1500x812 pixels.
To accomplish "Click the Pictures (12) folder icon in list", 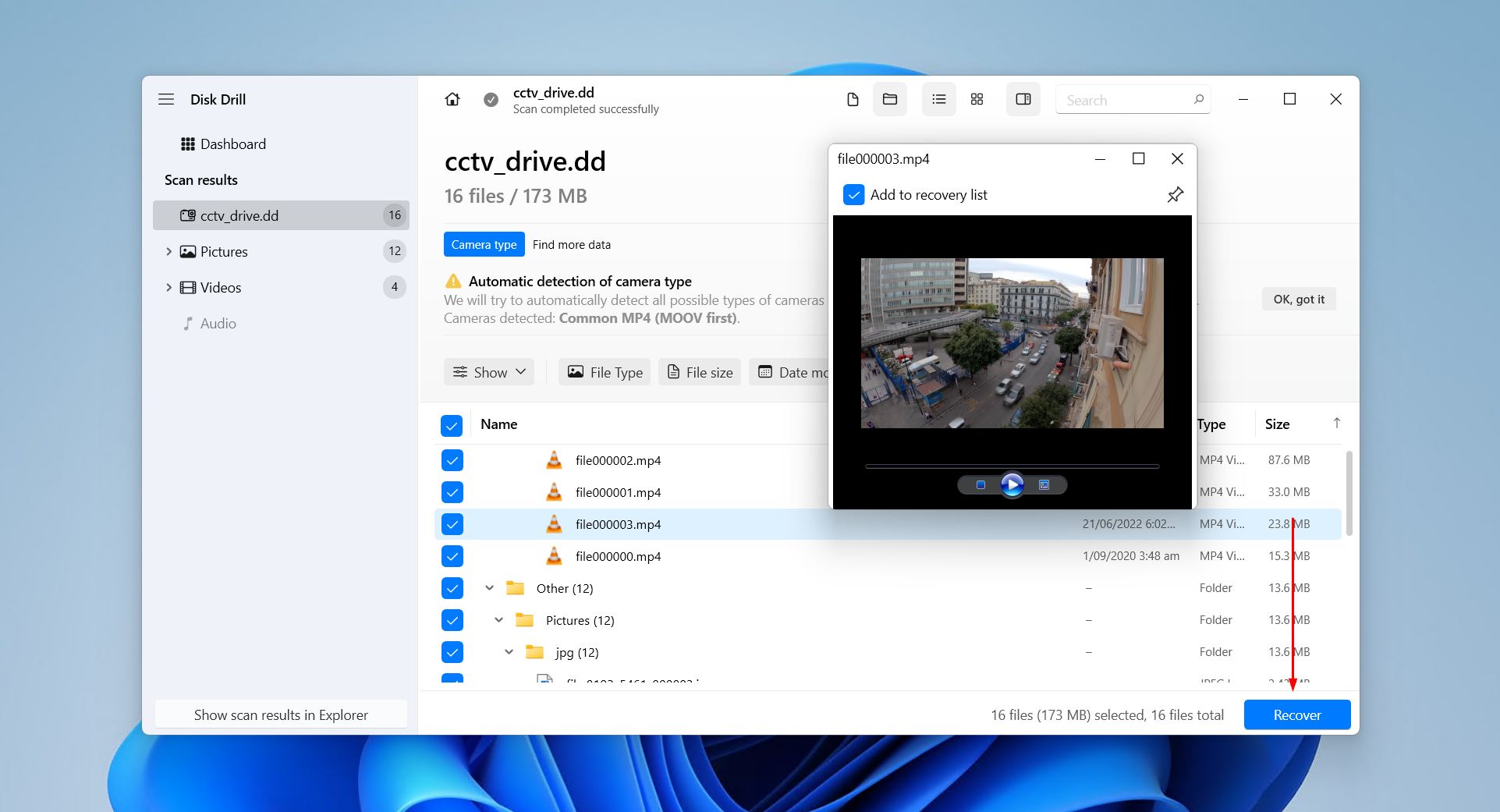I will pos(524,620).
